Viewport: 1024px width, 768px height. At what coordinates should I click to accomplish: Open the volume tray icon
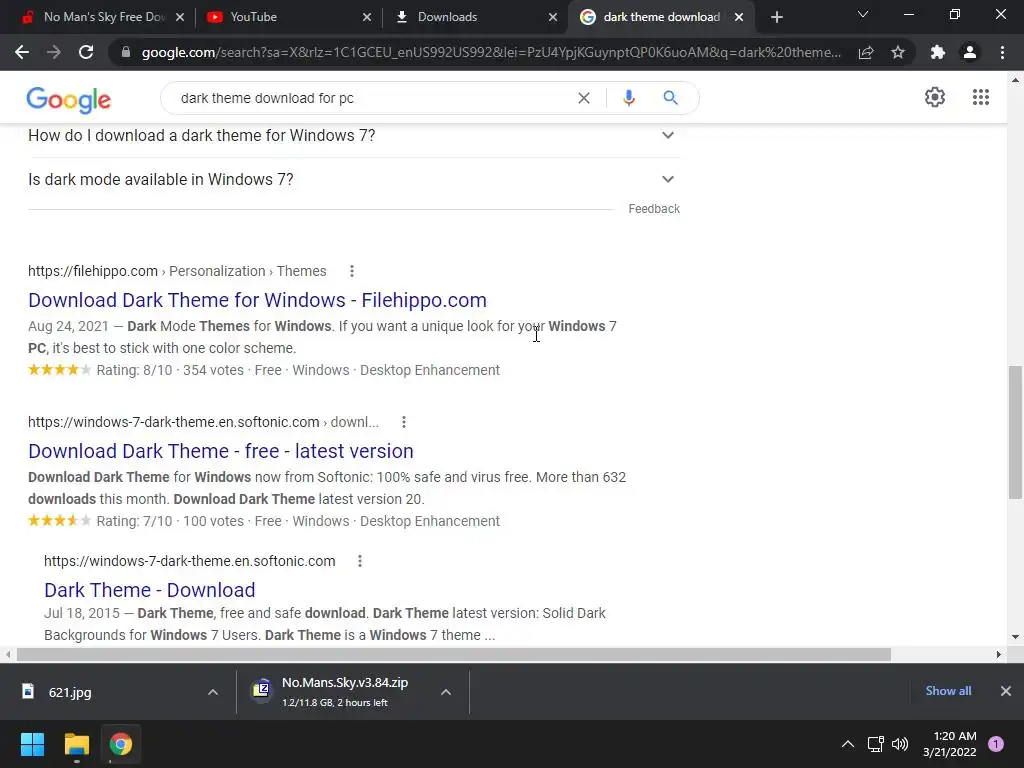tap(900, 744)
